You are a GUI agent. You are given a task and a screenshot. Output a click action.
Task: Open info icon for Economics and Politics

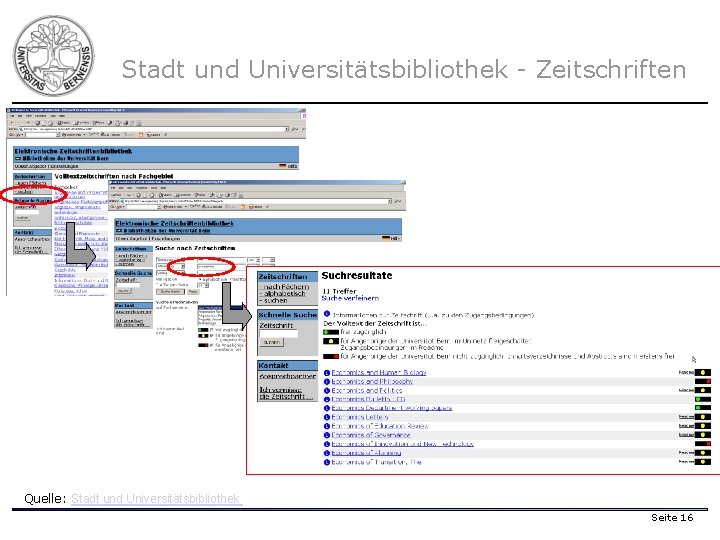click(x=327, y=391)
